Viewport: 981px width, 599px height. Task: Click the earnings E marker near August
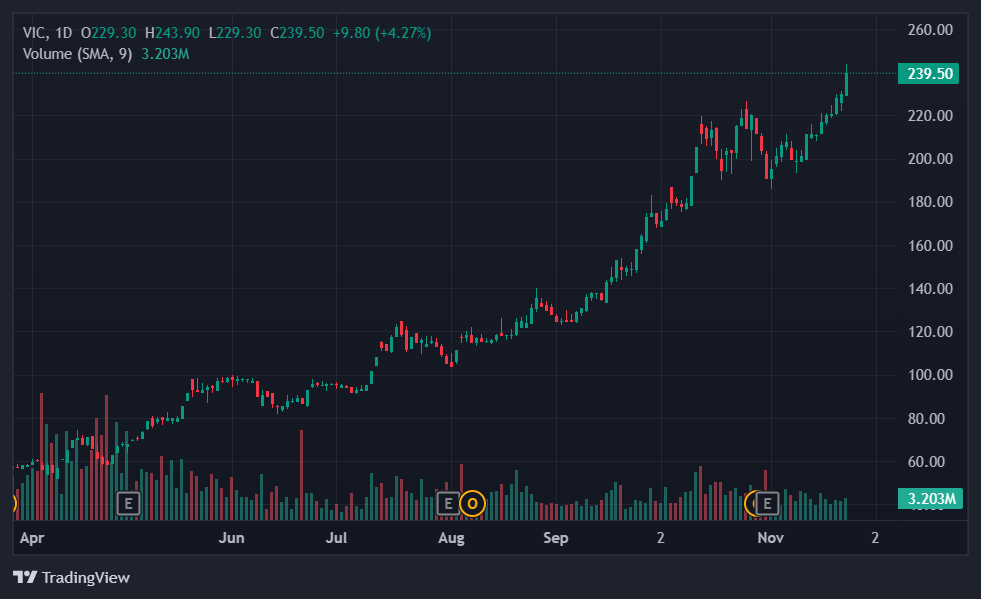click(x=448, y=503)
